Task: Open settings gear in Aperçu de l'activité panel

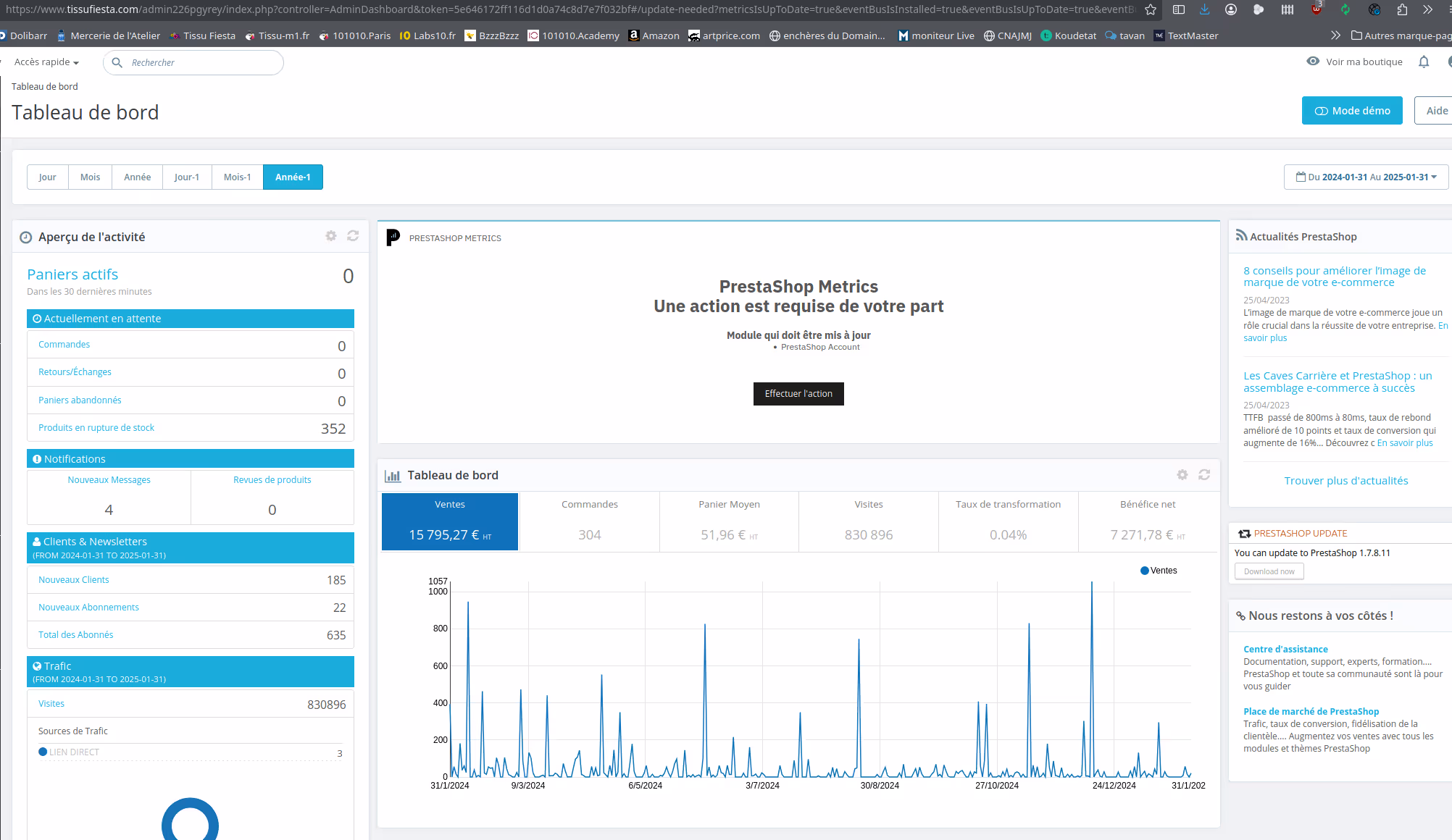Action: [331, 236]
